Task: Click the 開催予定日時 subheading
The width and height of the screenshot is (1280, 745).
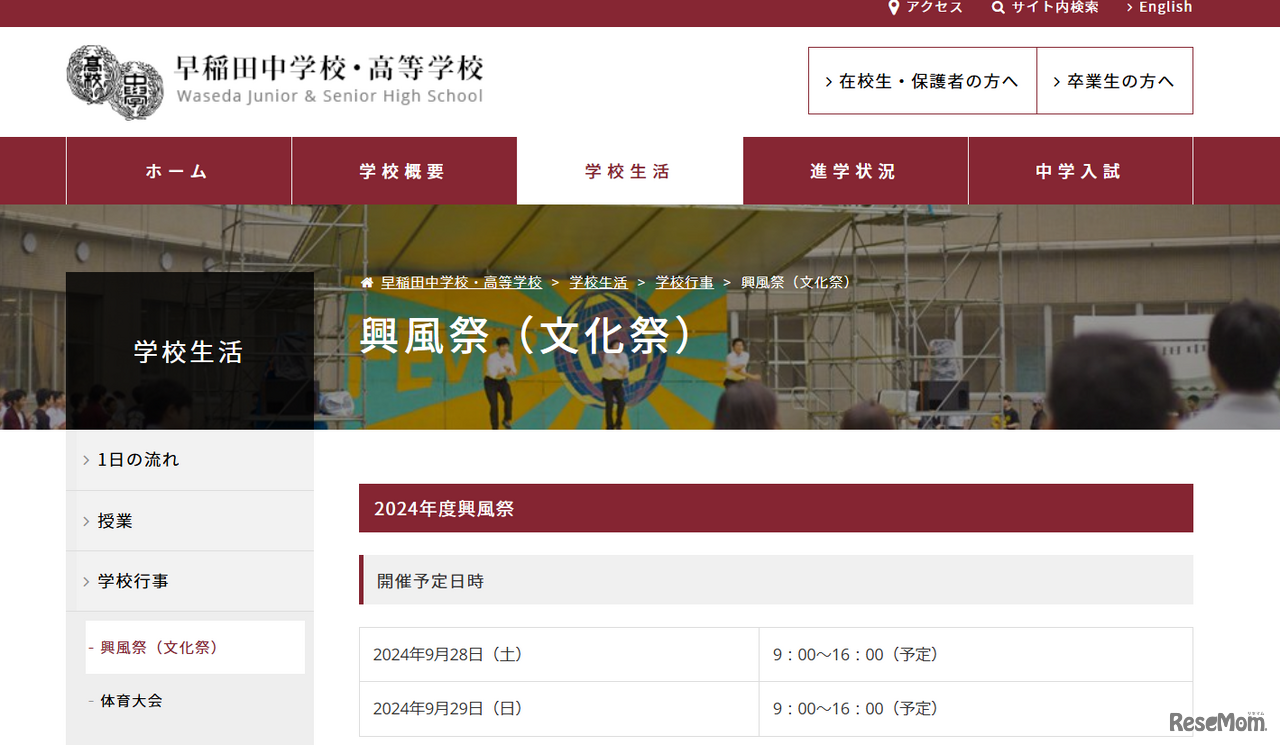Action: 776,580
